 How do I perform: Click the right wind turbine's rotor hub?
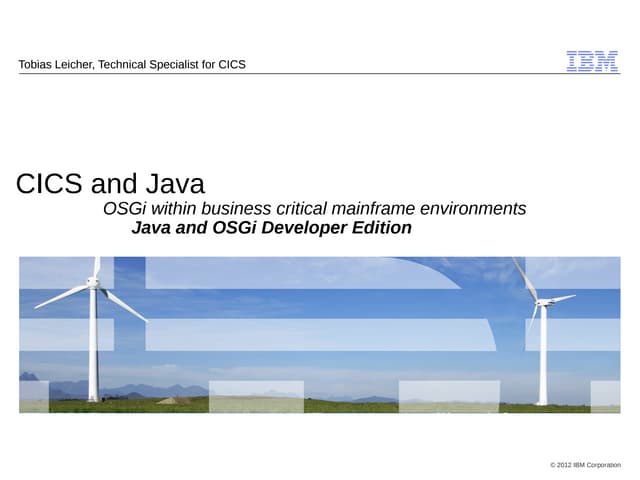pyautogui.click(x=542, y=301)
